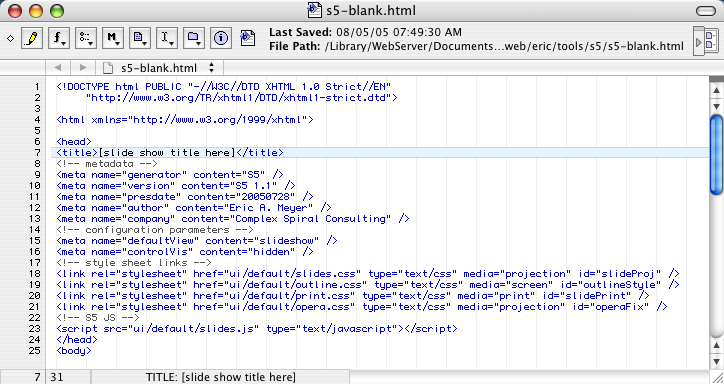Viewport: 724px width, 384px height.
Task: Click the small diamond toolbar indicator
Action: click(10, 39)
